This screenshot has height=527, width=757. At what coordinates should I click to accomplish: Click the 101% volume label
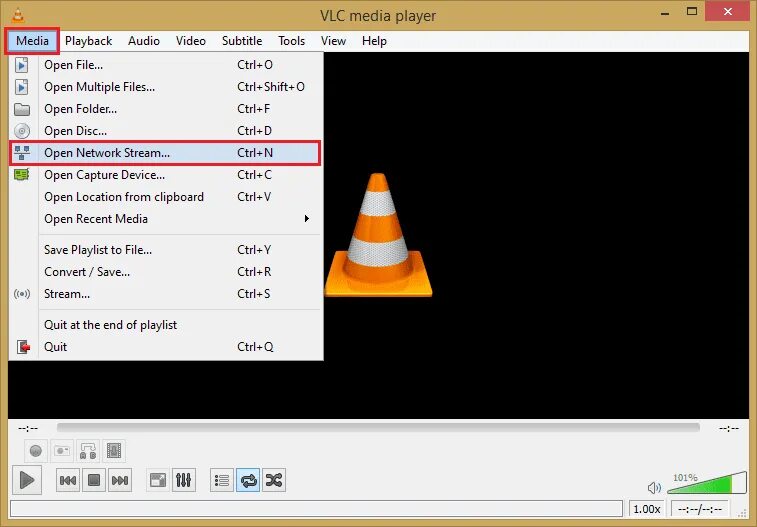click(685, 477)
